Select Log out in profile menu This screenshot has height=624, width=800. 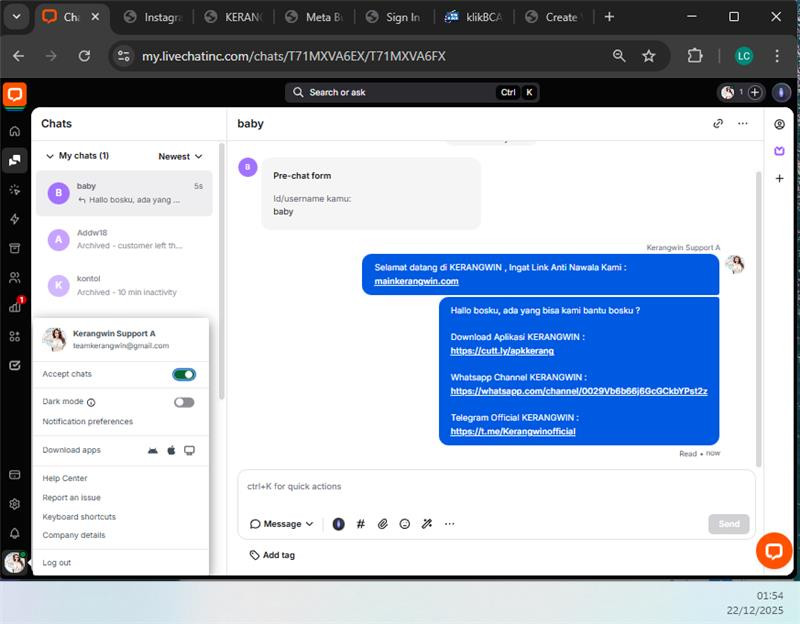pyautogui.click(x=57, y=562)
